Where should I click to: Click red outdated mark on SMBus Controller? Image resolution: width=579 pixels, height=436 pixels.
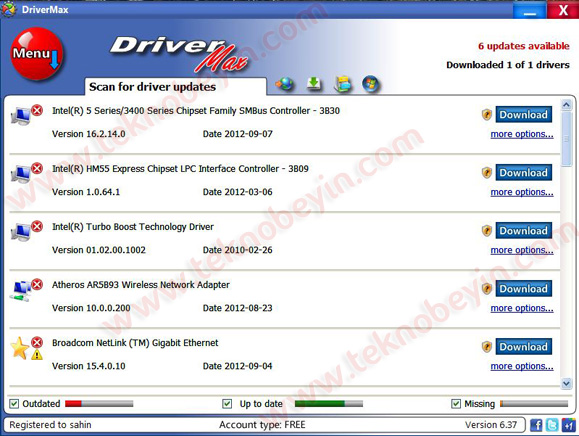click(37, 110)
